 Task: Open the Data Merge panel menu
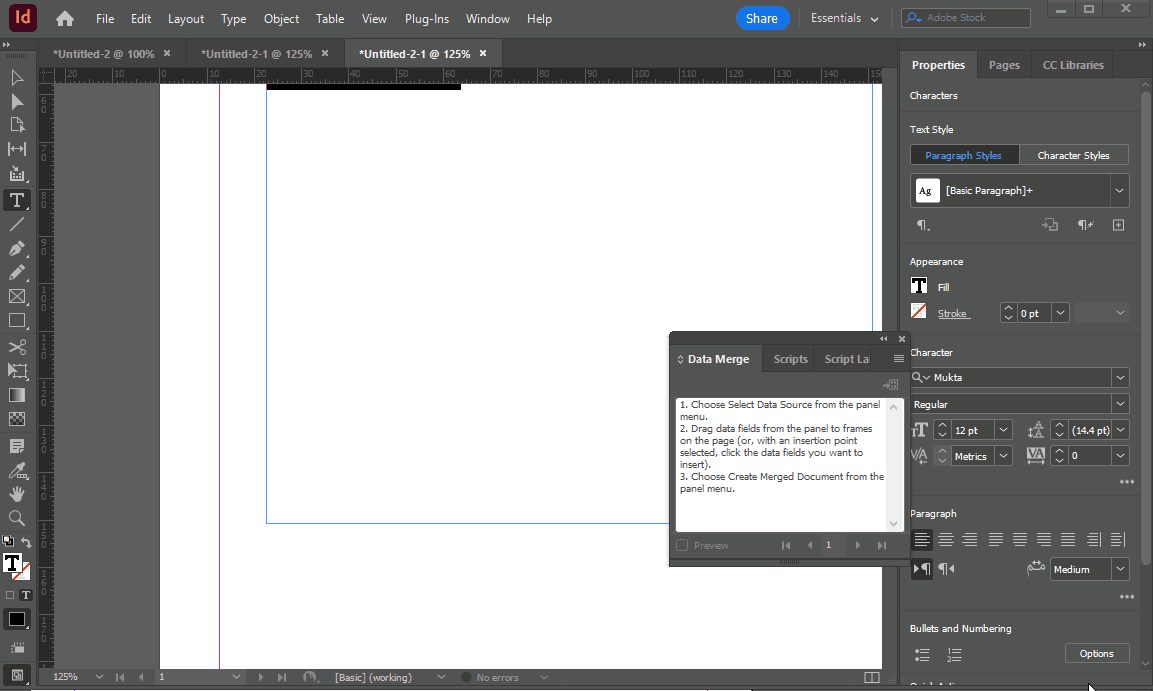(x=899, y=359)
